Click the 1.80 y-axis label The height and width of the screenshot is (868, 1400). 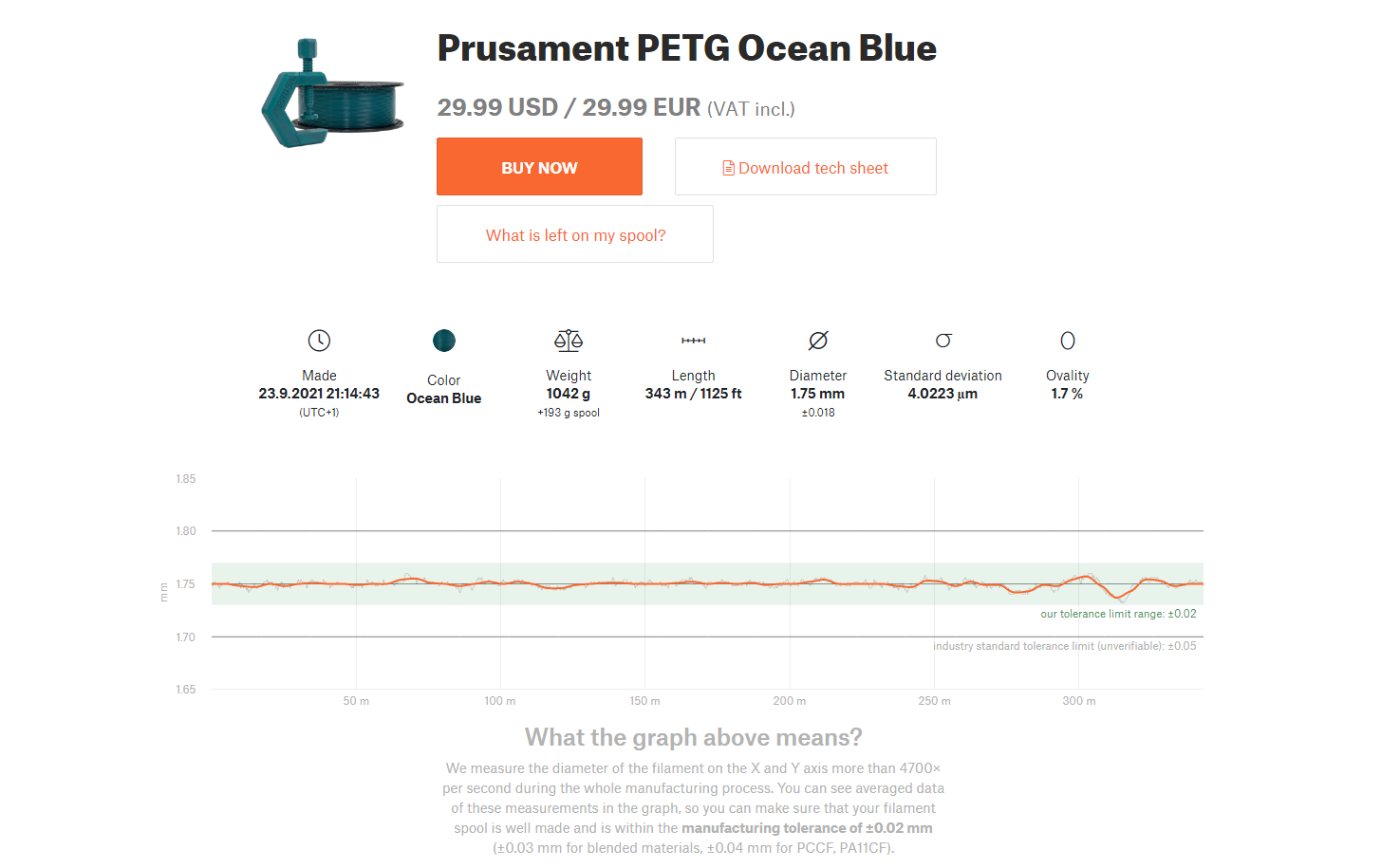pos(186,531)
